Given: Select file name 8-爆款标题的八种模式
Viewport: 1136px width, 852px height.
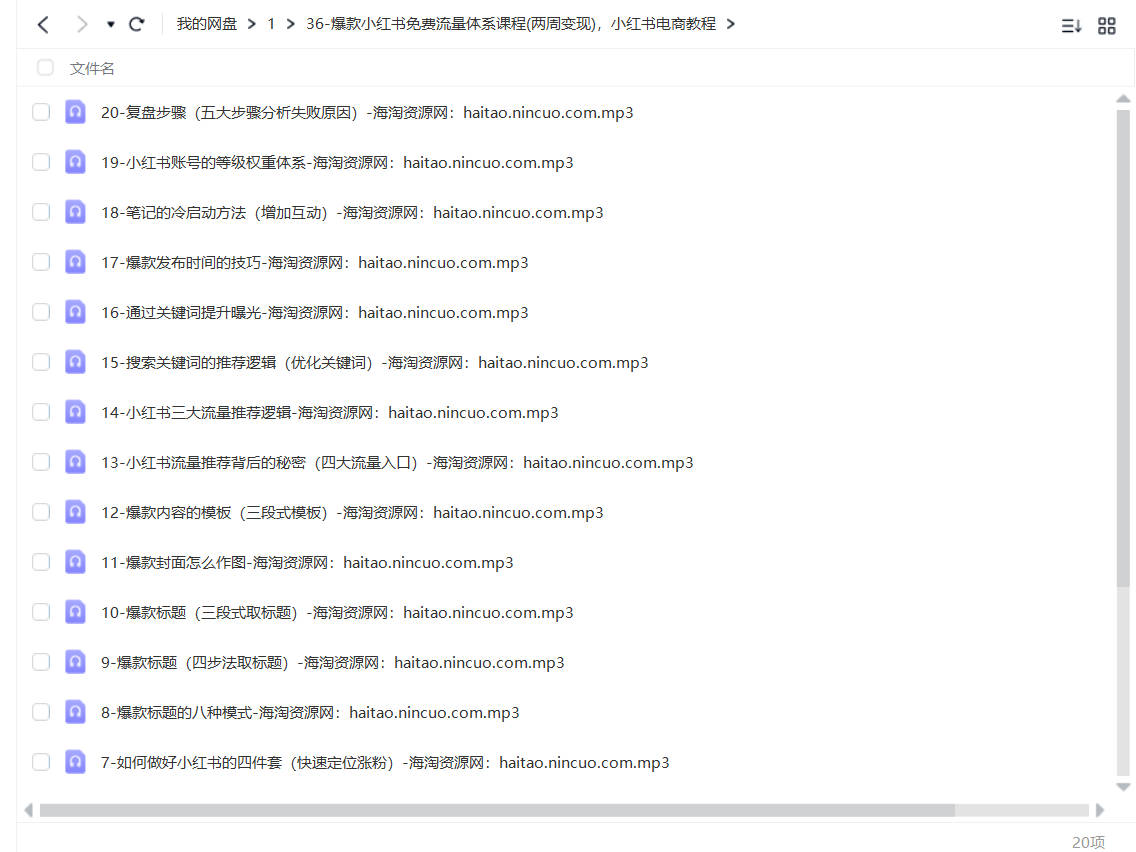Looking at the screenshot, I should pyautogui.click(x=310, y=712).
